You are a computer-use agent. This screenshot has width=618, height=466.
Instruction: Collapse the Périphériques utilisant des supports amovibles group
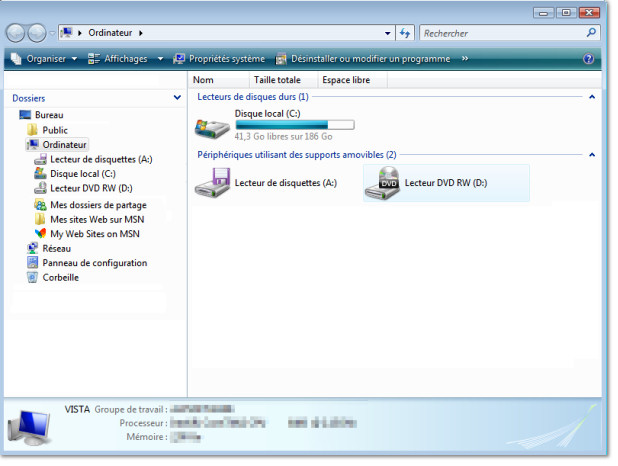(x=592, y=155)
